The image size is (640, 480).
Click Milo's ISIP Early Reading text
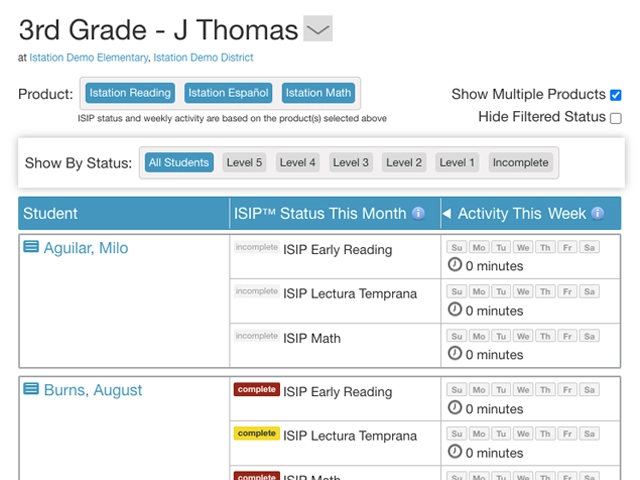pyautogui.click(x=338, y=250)
